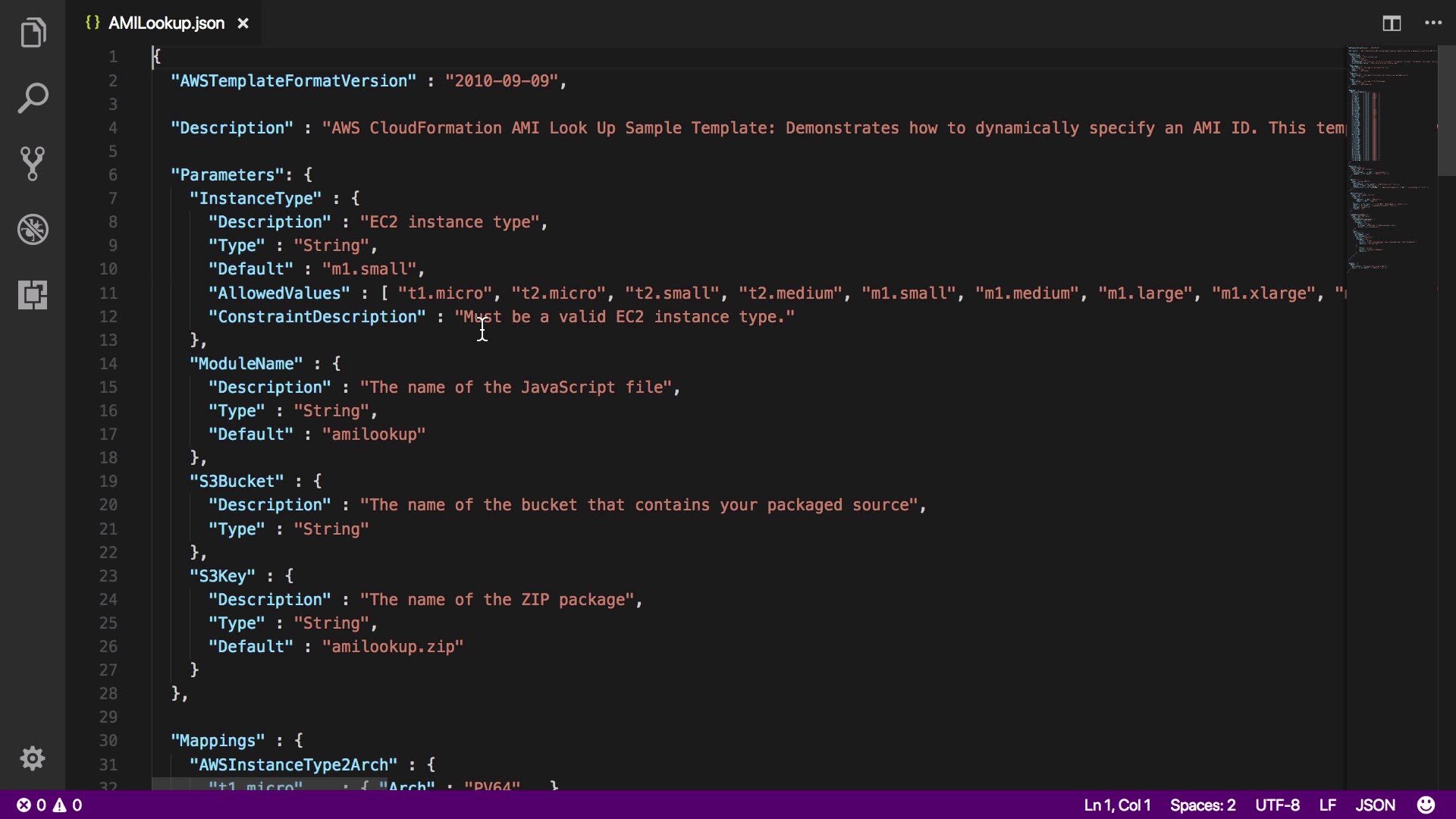Click line number 14 in gutter
The height and width of the screenshot is (819, 1456).
tap(108, 364)
